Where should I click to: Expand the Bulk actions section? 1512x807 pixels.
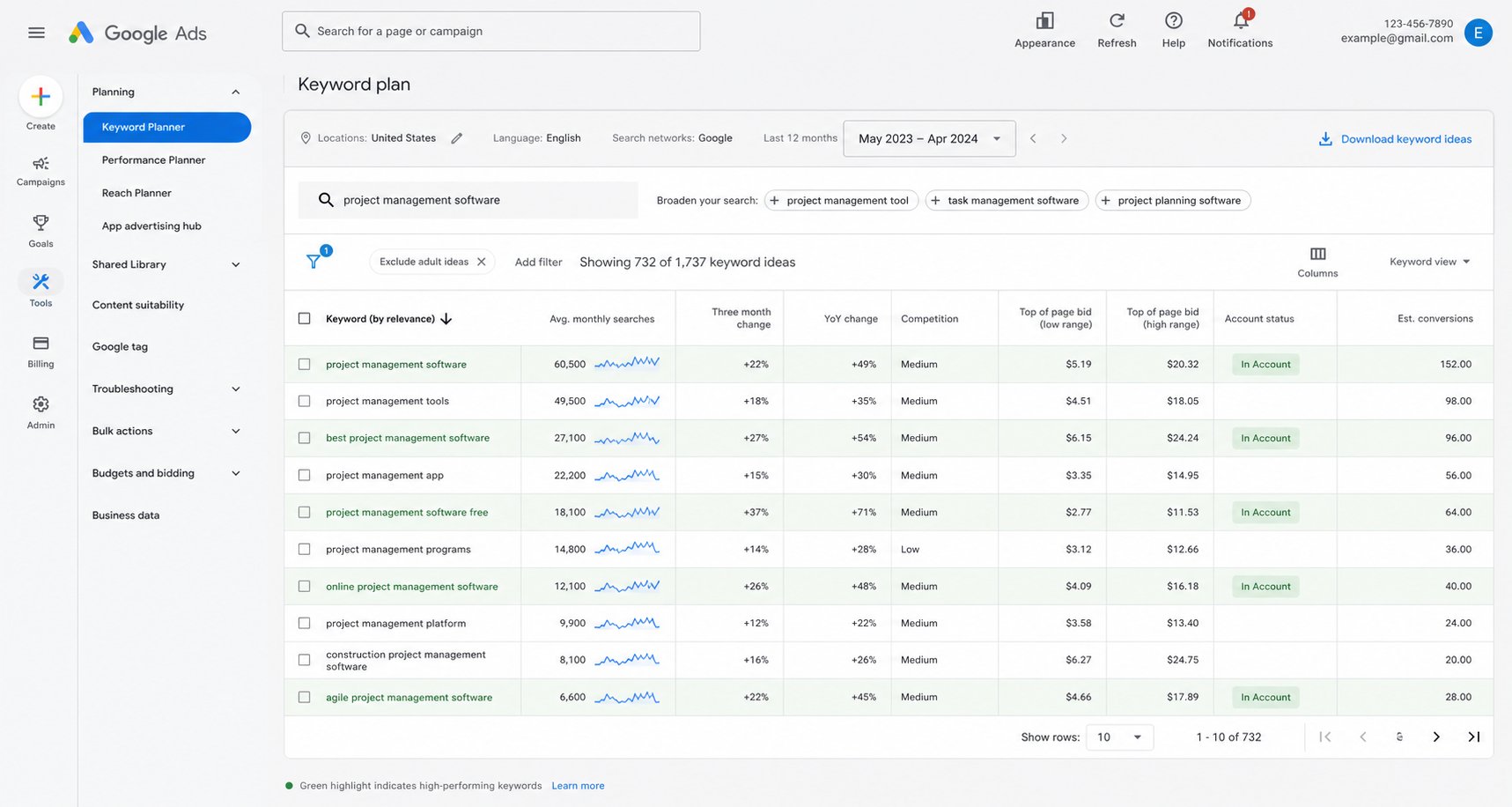click(x=236, y=431)
